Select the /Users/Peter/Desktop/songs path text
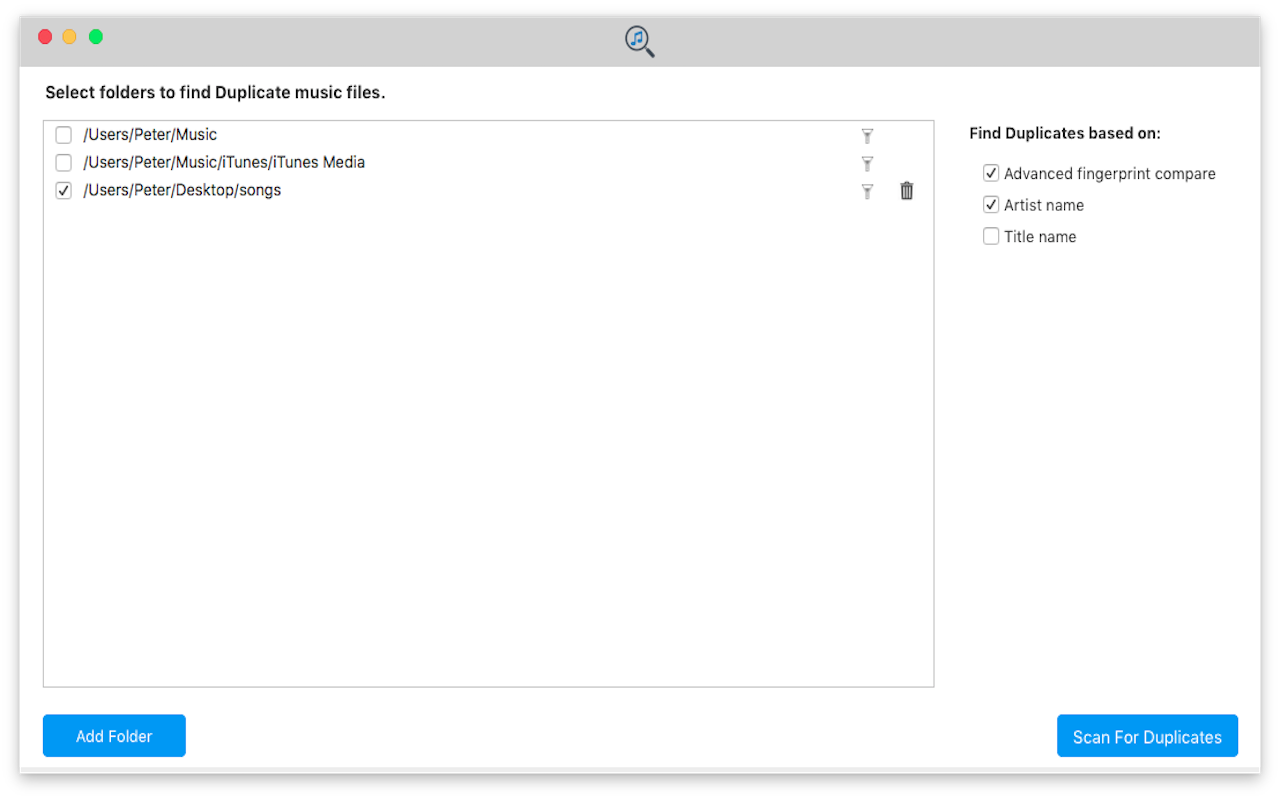This screenshot has width=1280, height=800. [182, 191]
